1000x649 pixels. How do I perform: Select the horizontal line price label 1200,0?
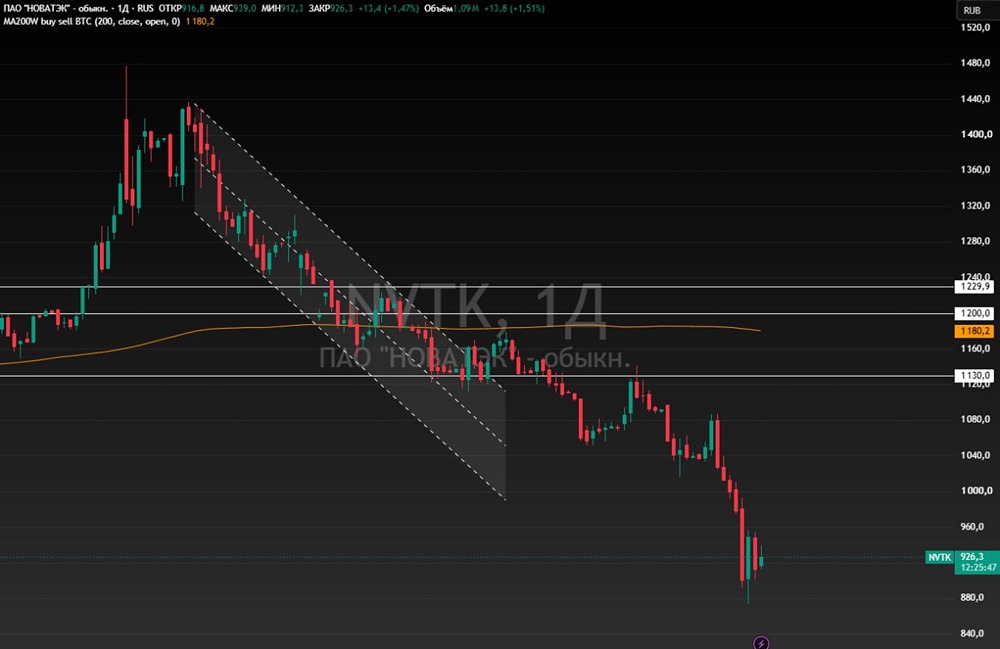974,313
